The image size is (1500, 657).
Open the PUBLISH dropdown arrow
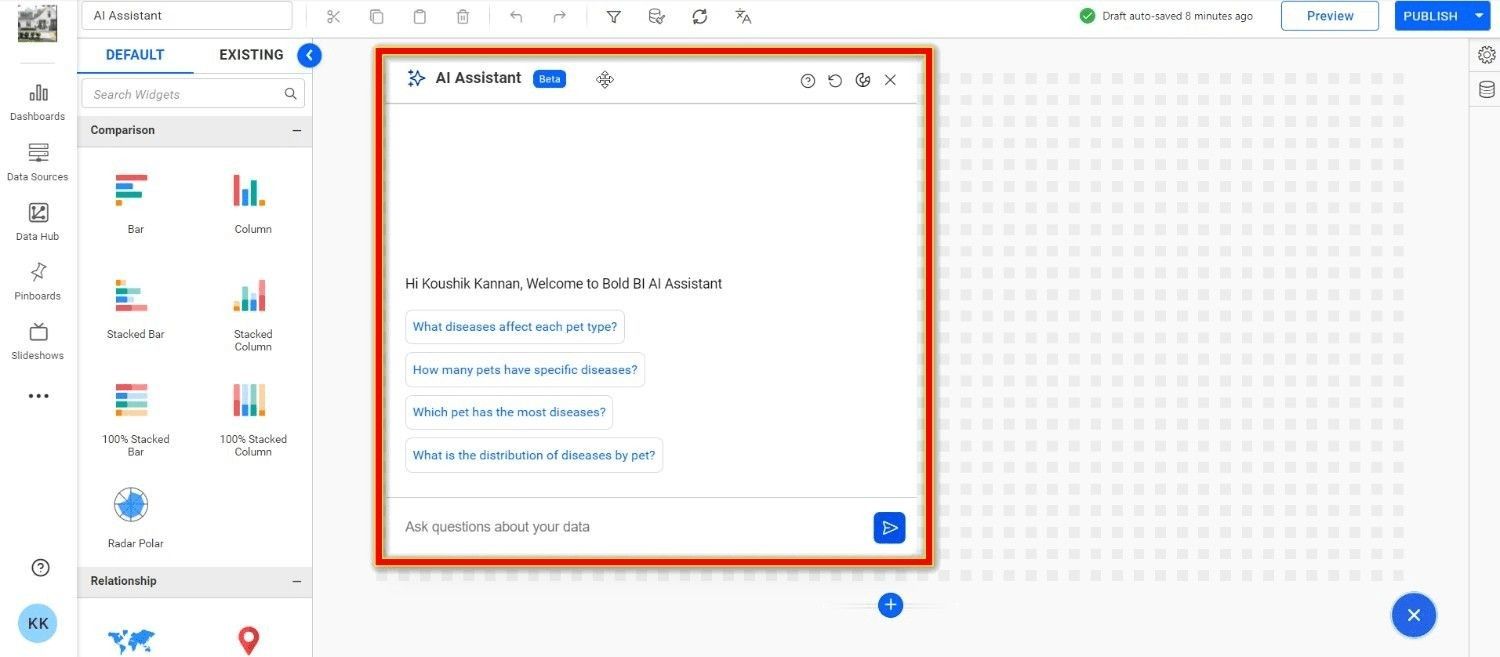tap(1479, 16)
